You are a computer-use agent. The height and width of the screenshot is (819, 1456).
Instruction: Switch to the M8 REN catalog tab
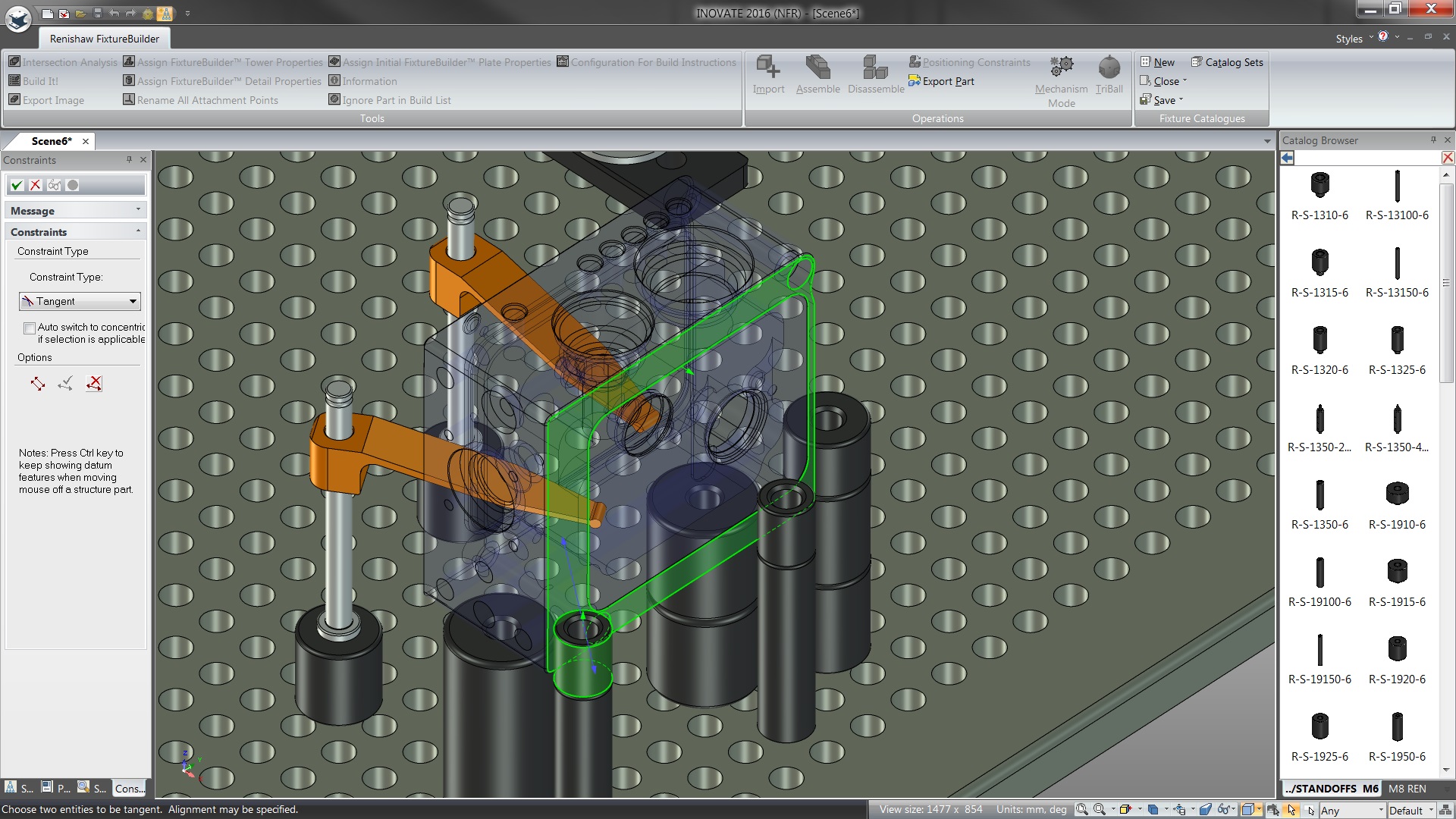coord(1407,789)
